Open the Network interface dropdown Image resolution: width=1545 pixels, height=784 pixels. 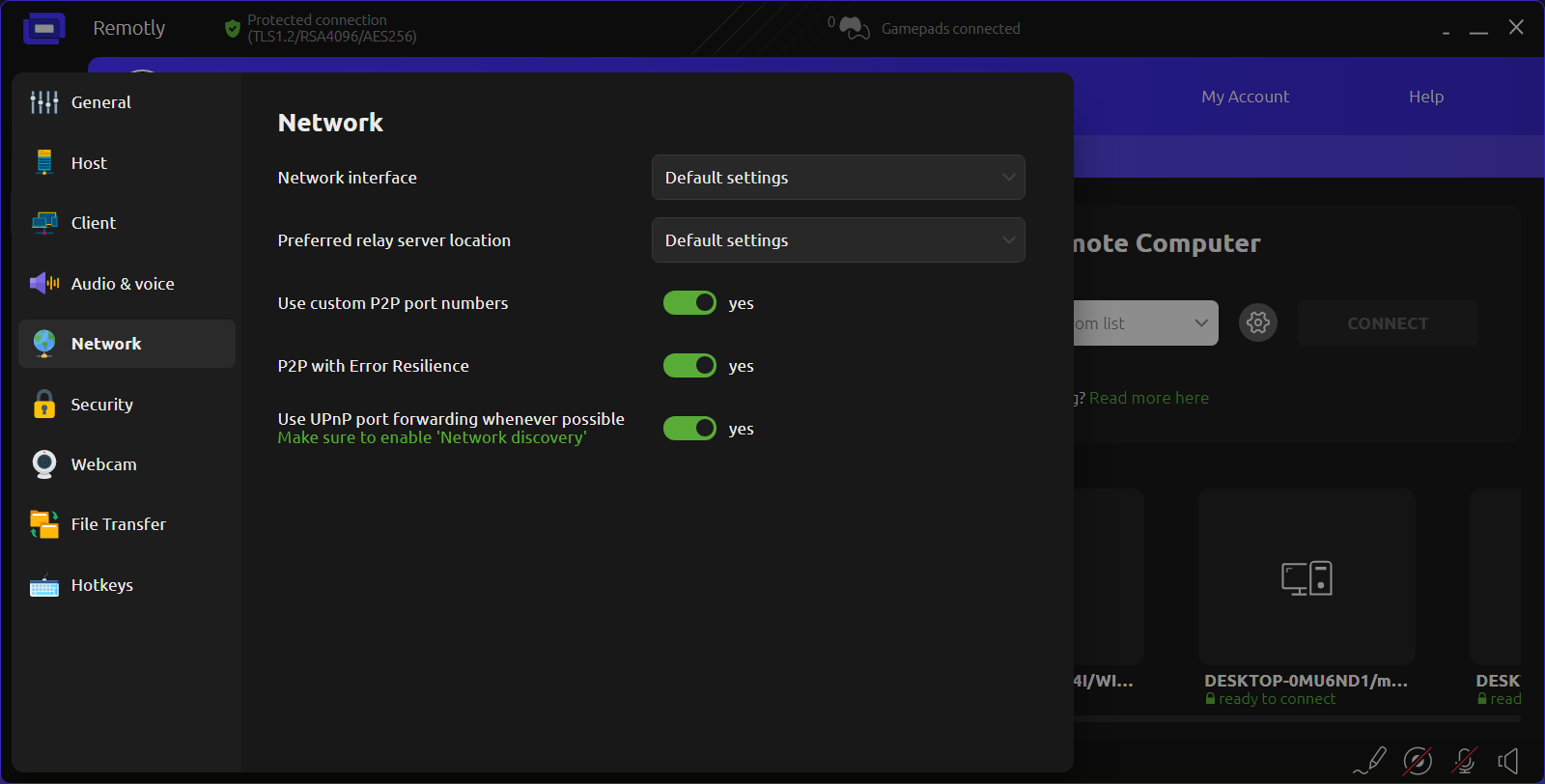(837, 178)
